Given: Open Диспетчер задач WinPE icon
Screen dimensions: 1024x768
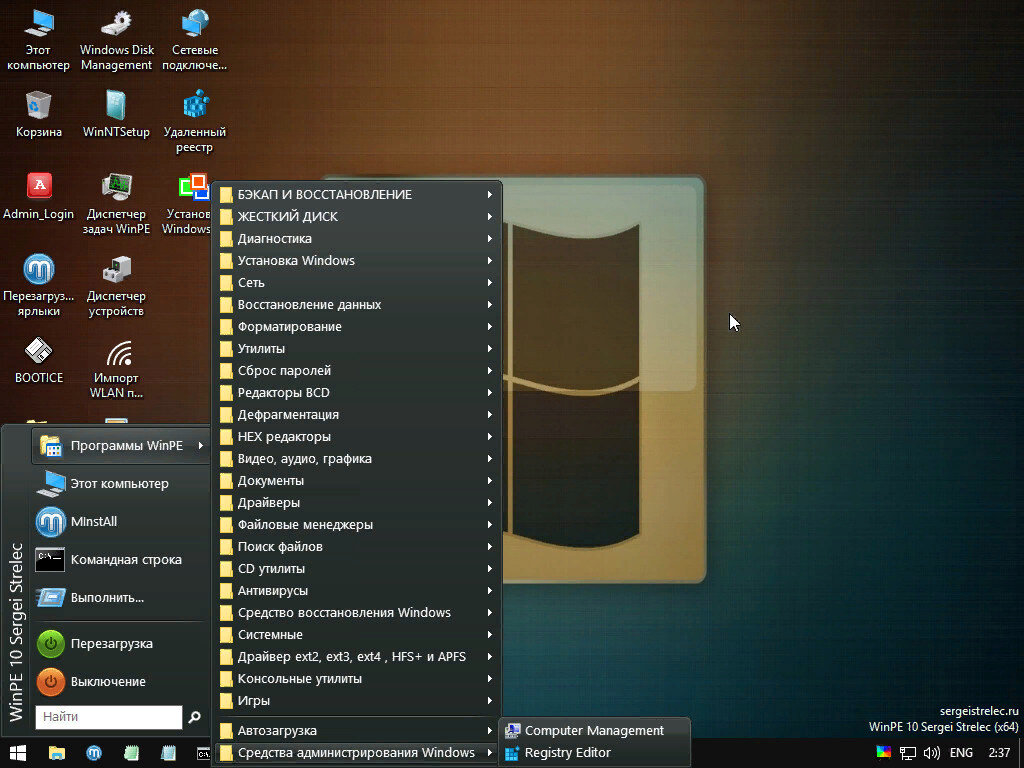Looking at the screenshot, I should [116, 204].
